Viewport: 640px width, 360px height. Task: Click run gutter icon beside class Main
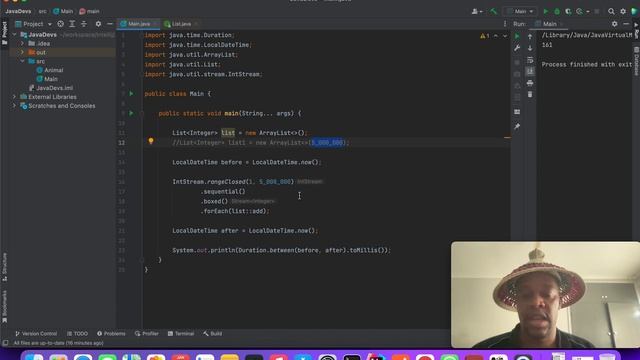point(131,93)
